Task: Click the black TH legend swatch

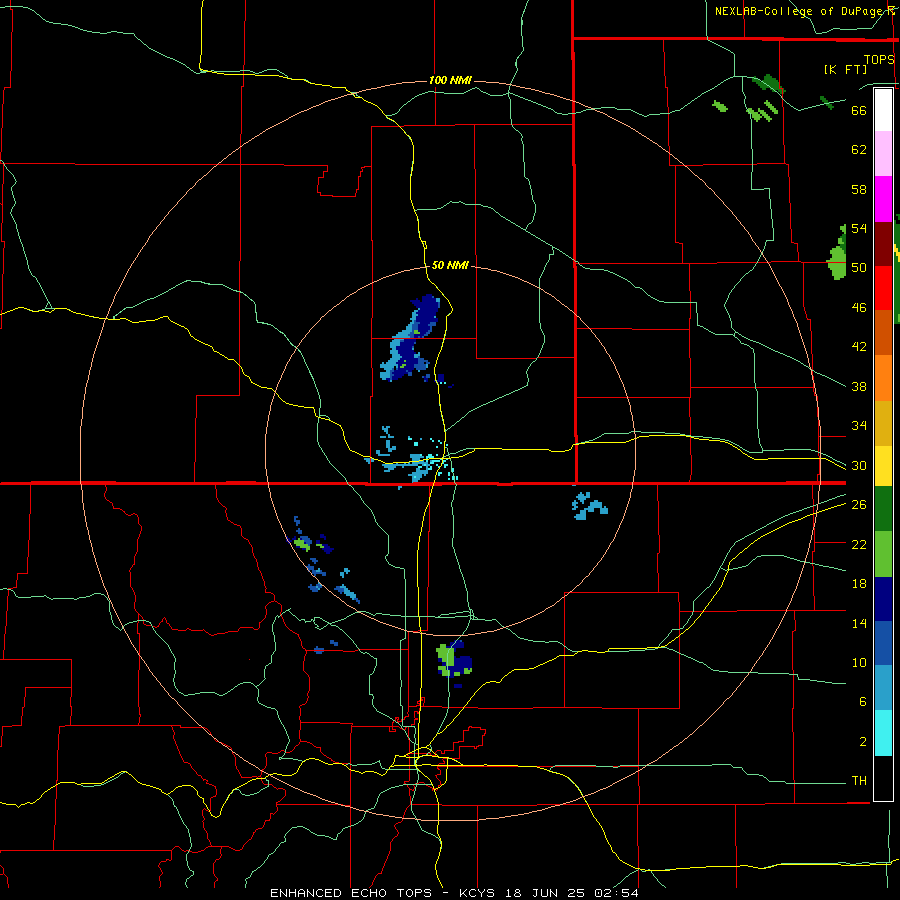Action: 883,778
